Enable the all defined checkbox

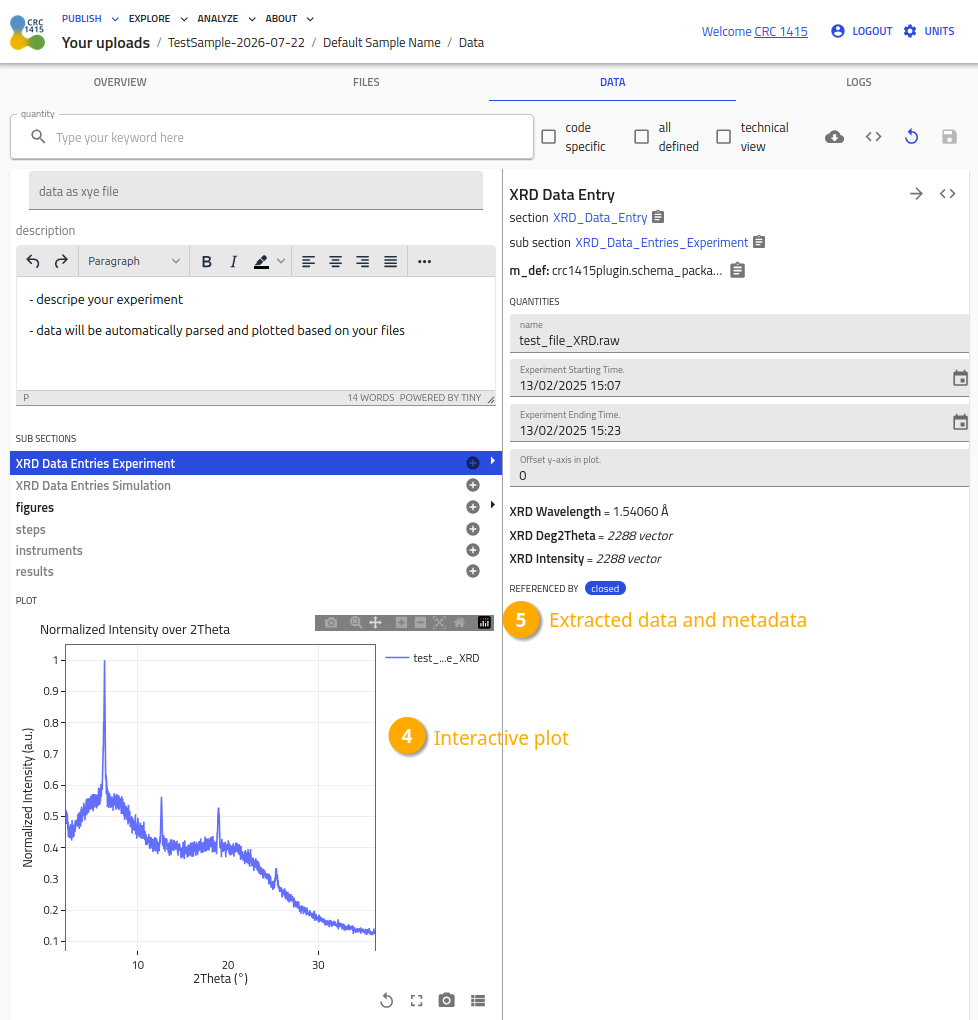642,137
